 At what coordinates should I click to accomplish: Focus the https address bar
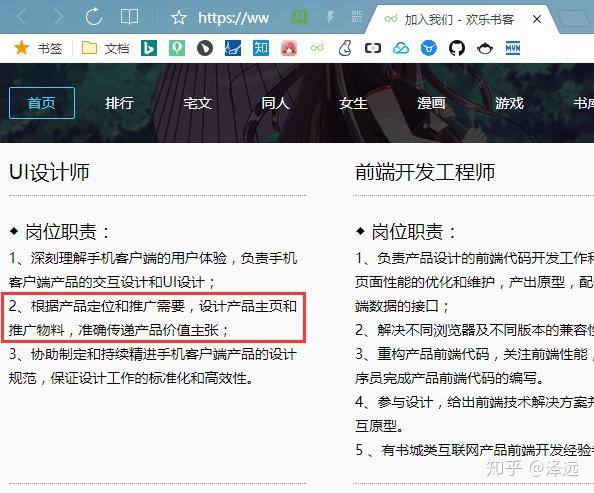tap(233, 18)
